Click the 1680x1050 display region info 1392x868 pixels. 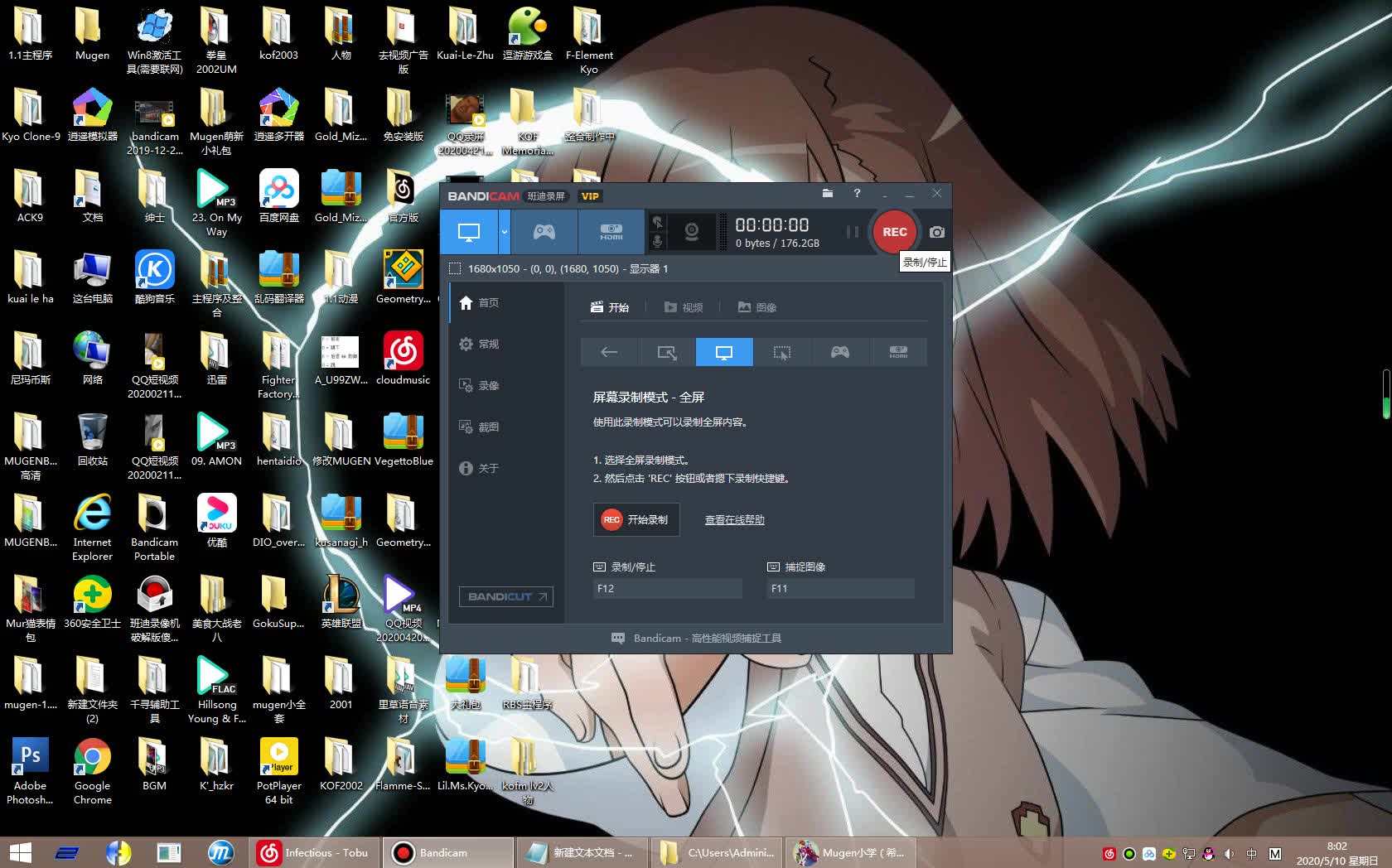pyautogui.click(x=568, y=268)
